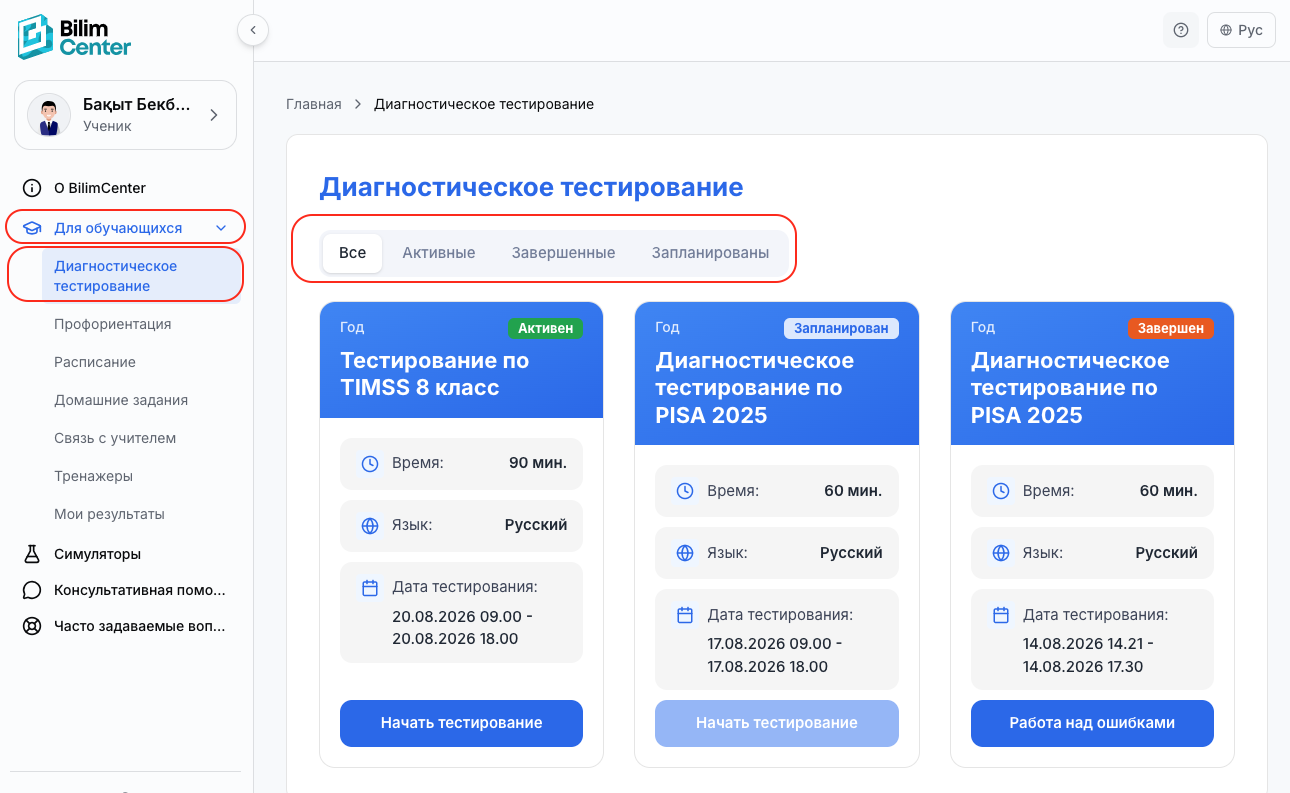Switch to the Завершенные tab

click(564, 253)
